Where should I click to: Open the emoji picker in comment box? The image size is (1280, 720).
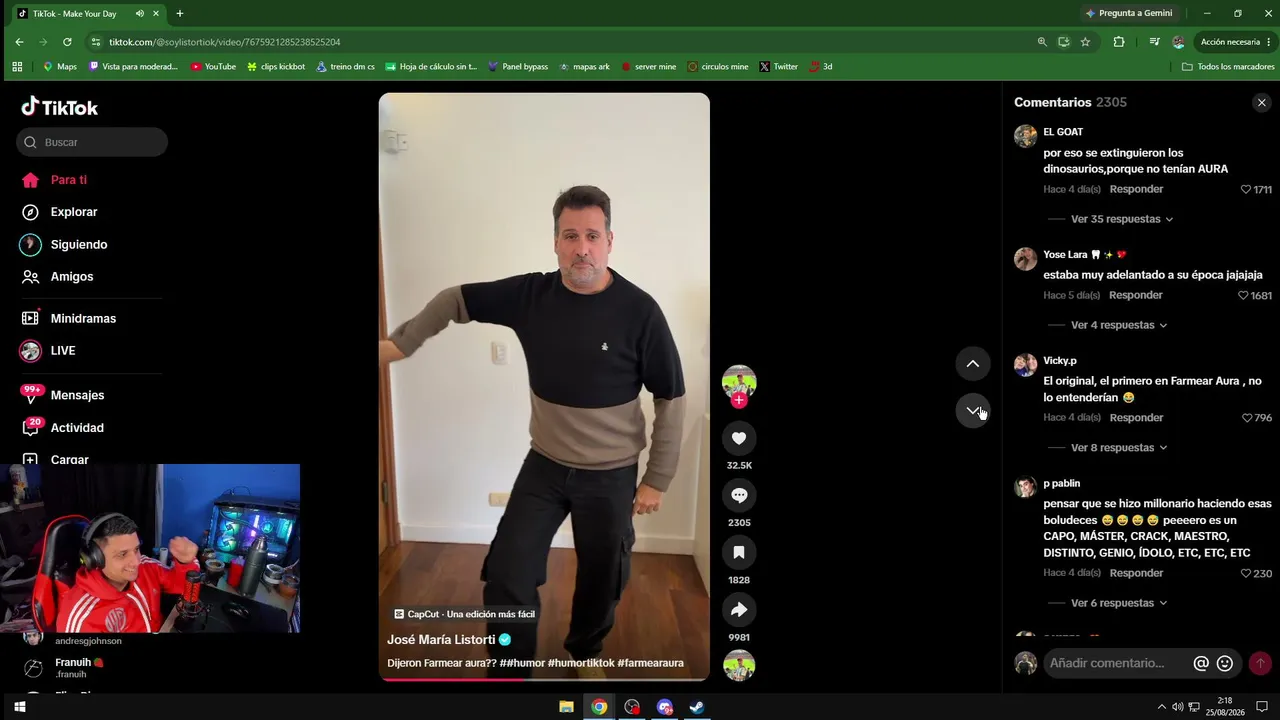click(1225, 663)
